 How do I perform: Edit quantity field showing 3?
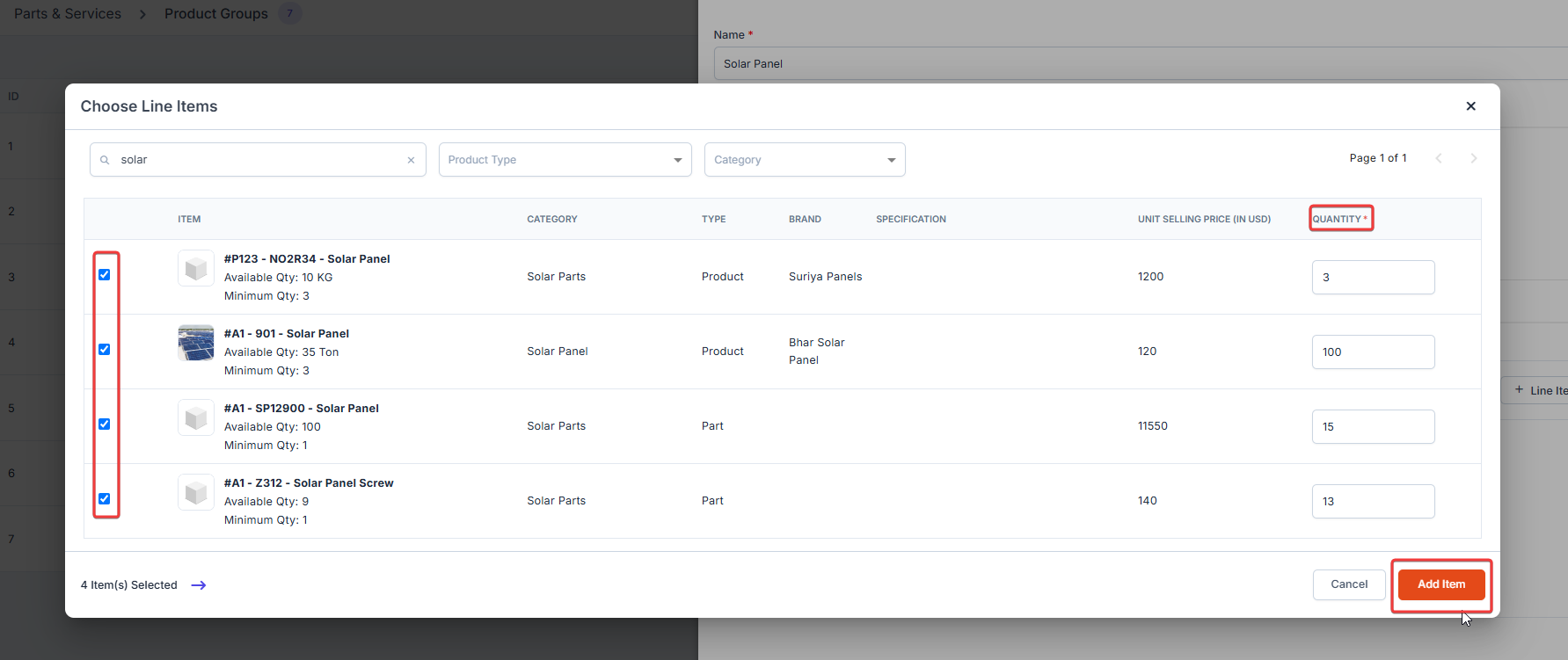[x=1373, y=277]
